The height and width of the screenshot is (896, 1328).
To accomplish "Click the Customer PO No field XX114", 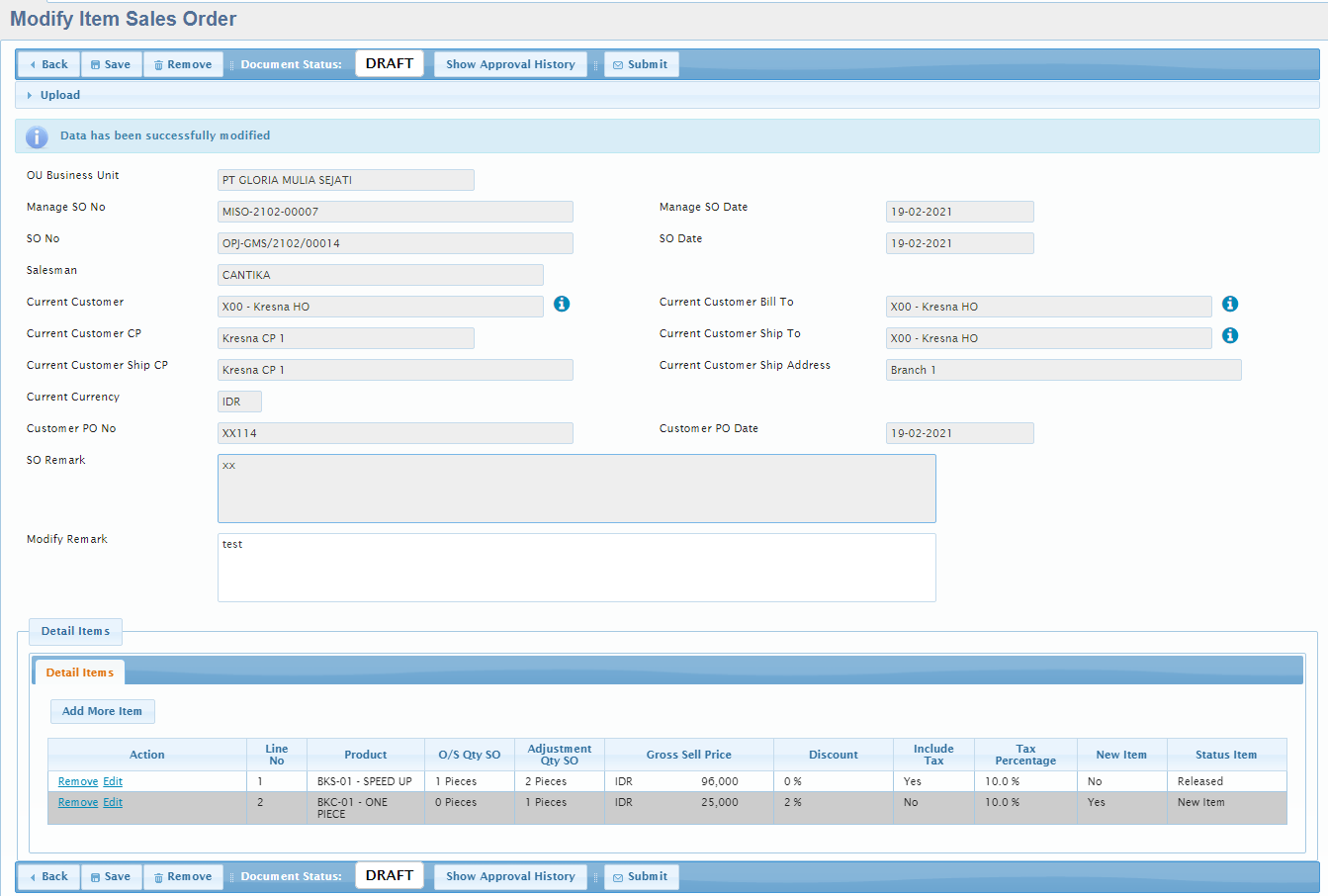I will pos(395,433).
